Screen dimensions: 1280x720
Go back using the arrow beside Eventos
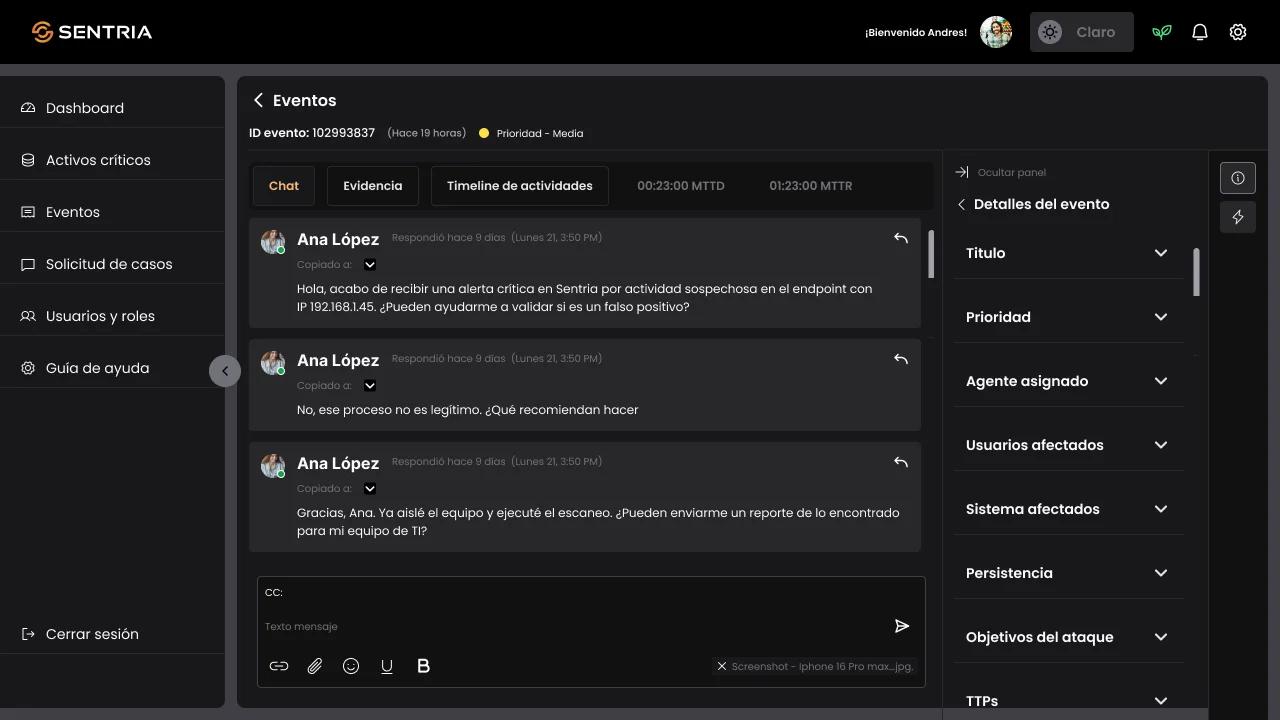[x=258, y=100]
